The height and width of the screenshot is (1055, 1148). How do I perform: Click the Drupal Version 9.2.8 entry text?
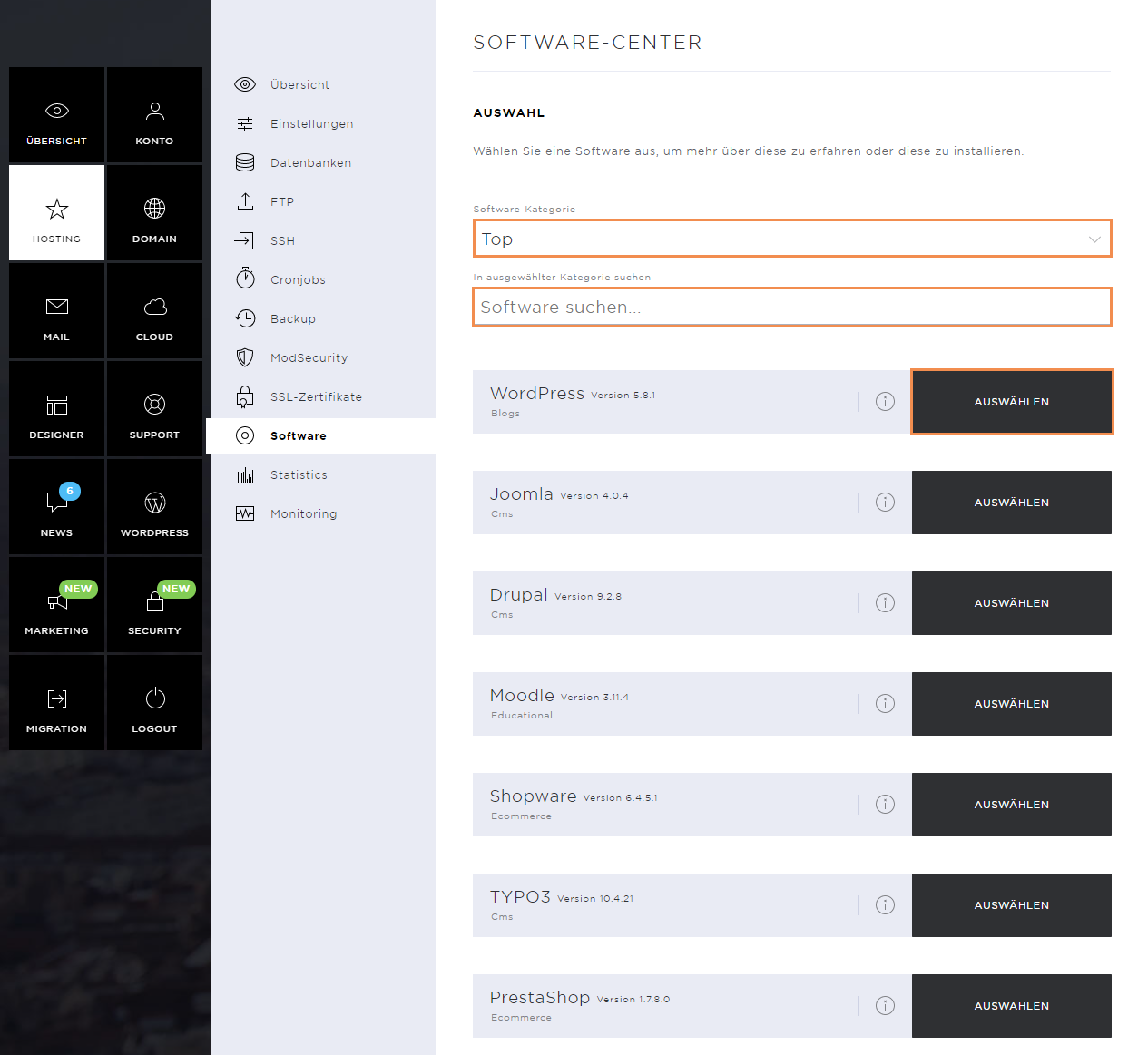click(x=555, y=595)
